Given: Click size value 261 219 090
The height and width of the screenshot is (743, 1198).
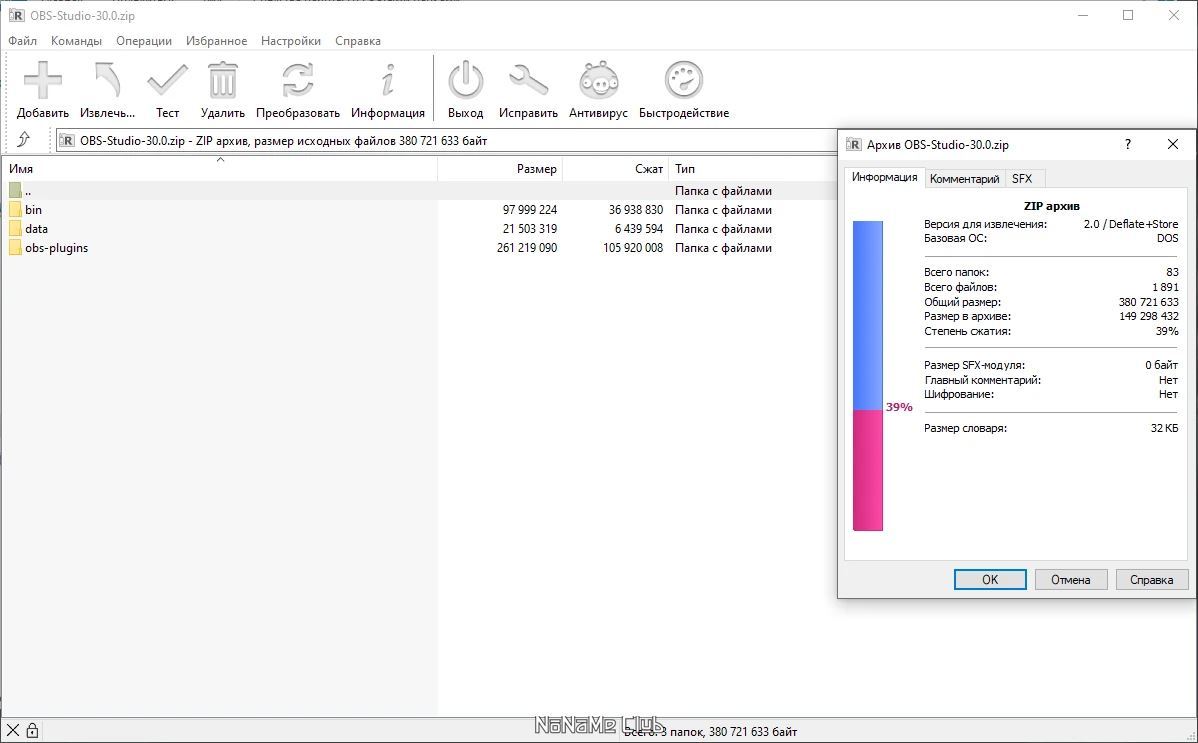Looking at the screenshot, I should coord(526,248).
